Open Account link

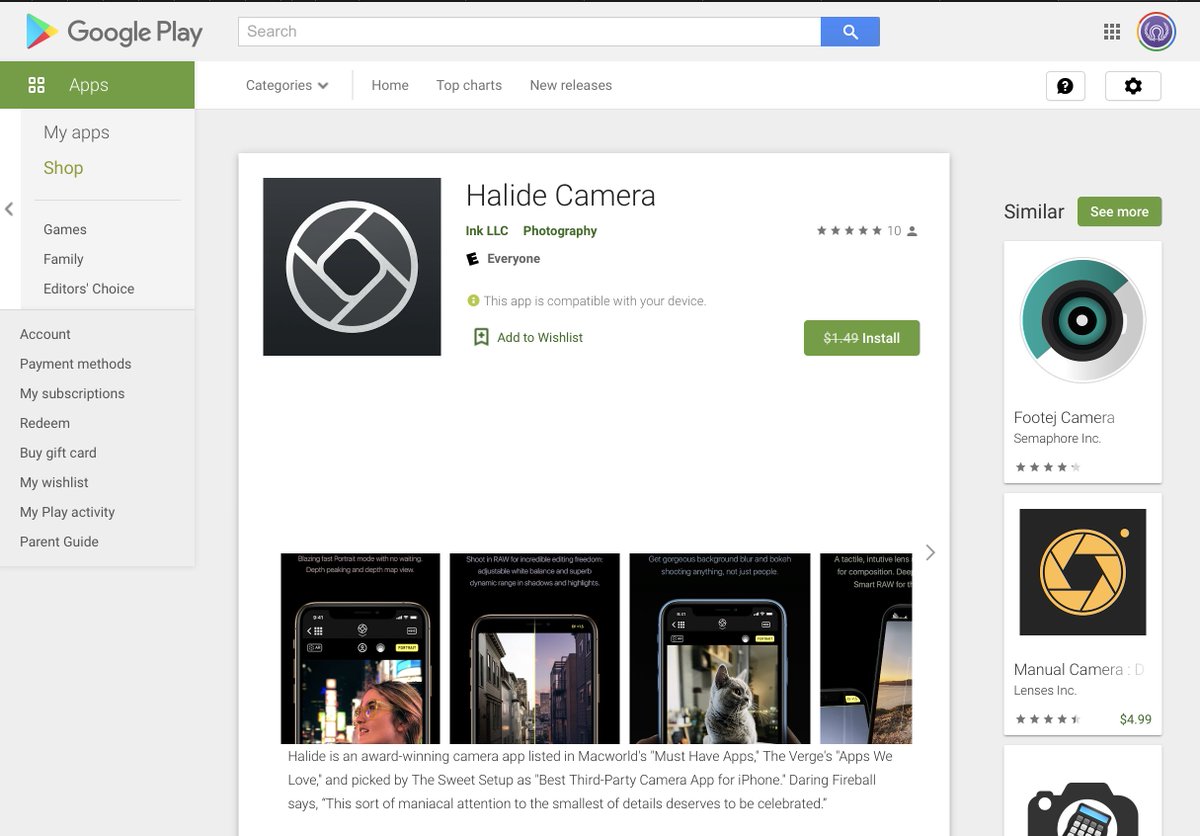(45, 334)
